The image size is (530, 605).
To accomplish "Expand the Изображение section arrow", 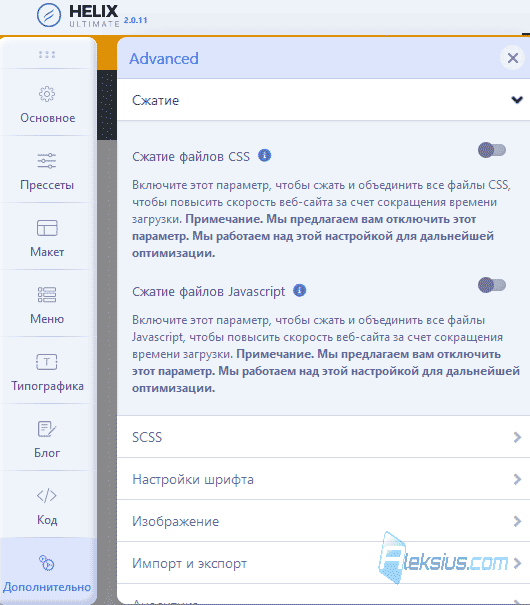I will pyautogui.click(x=517, y=521).
